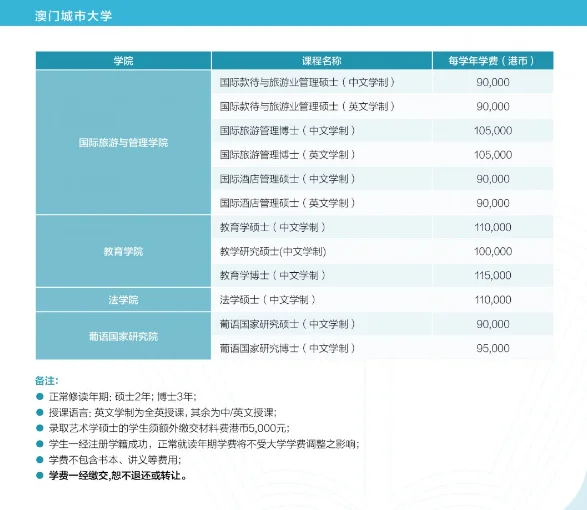This screenshot has width=587, height=510.
Task: Click note 学生一经注册学籍成功
Action: (204, 444)
